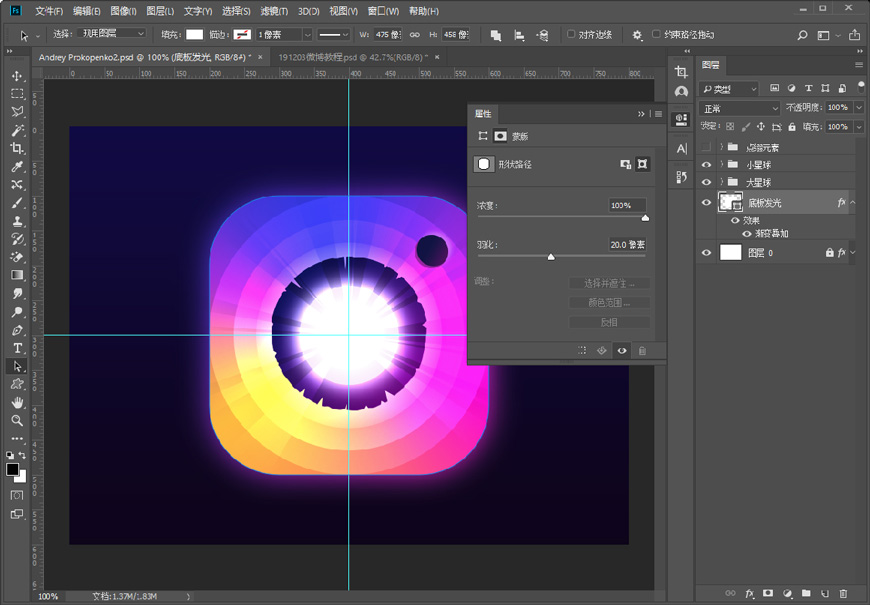Select the Polygonal Lasso tool

[17, 112]
